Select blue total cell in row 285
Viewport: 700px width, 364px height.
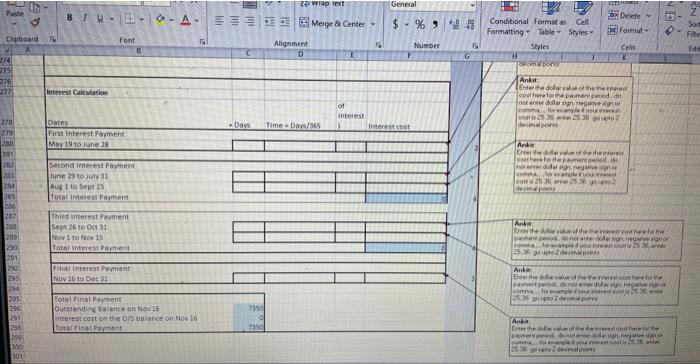pos(406,198)
